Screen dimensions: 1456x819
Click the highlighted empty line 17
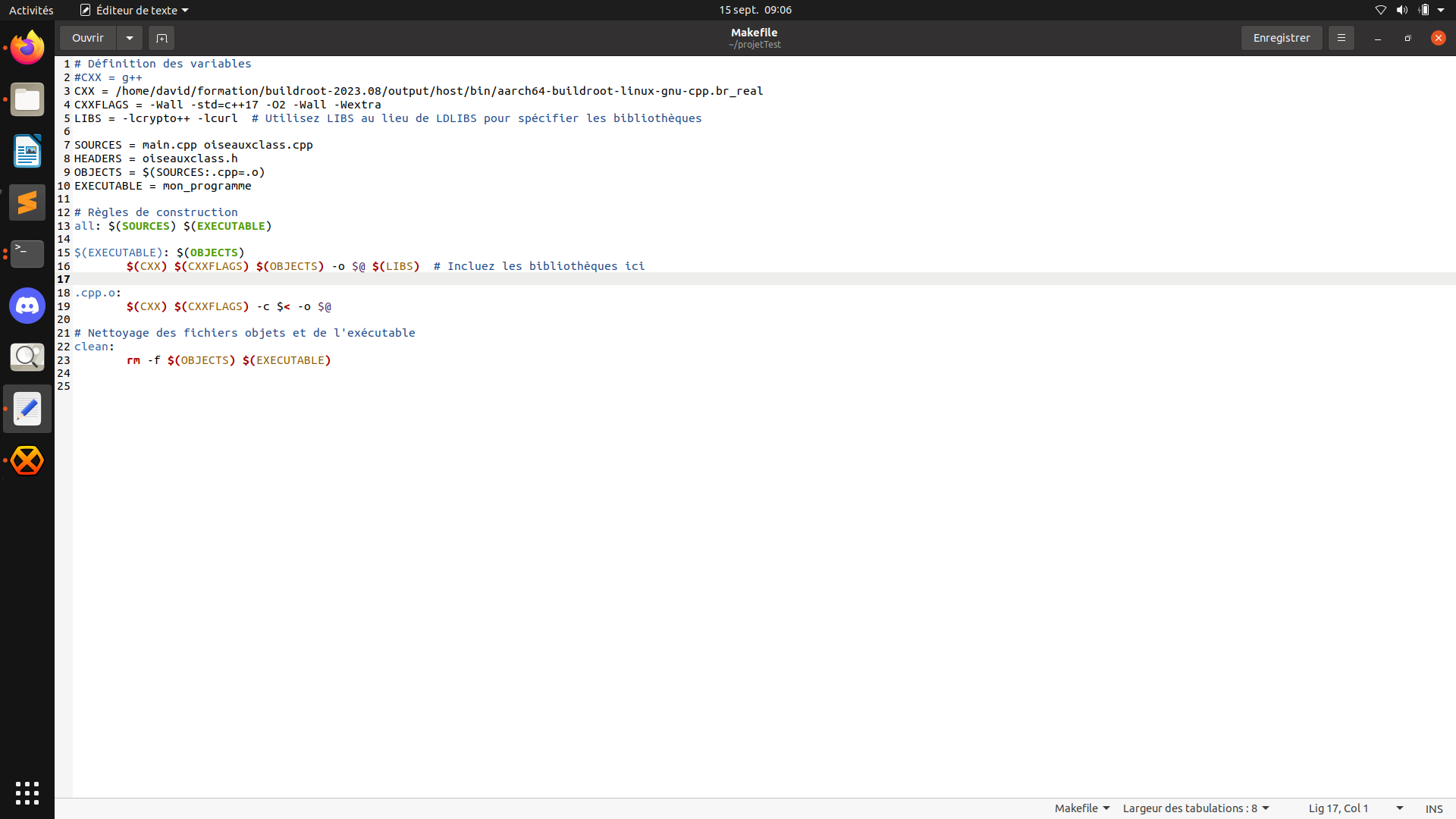[x=764, y=279]
